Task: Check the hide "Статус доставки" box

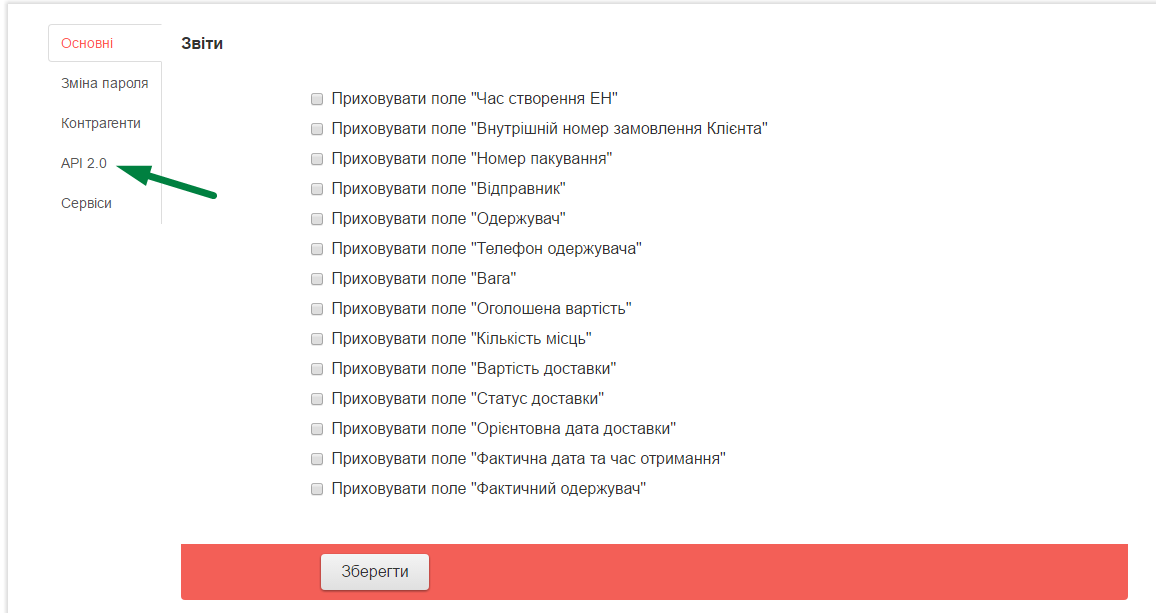Action: point(317,399)
